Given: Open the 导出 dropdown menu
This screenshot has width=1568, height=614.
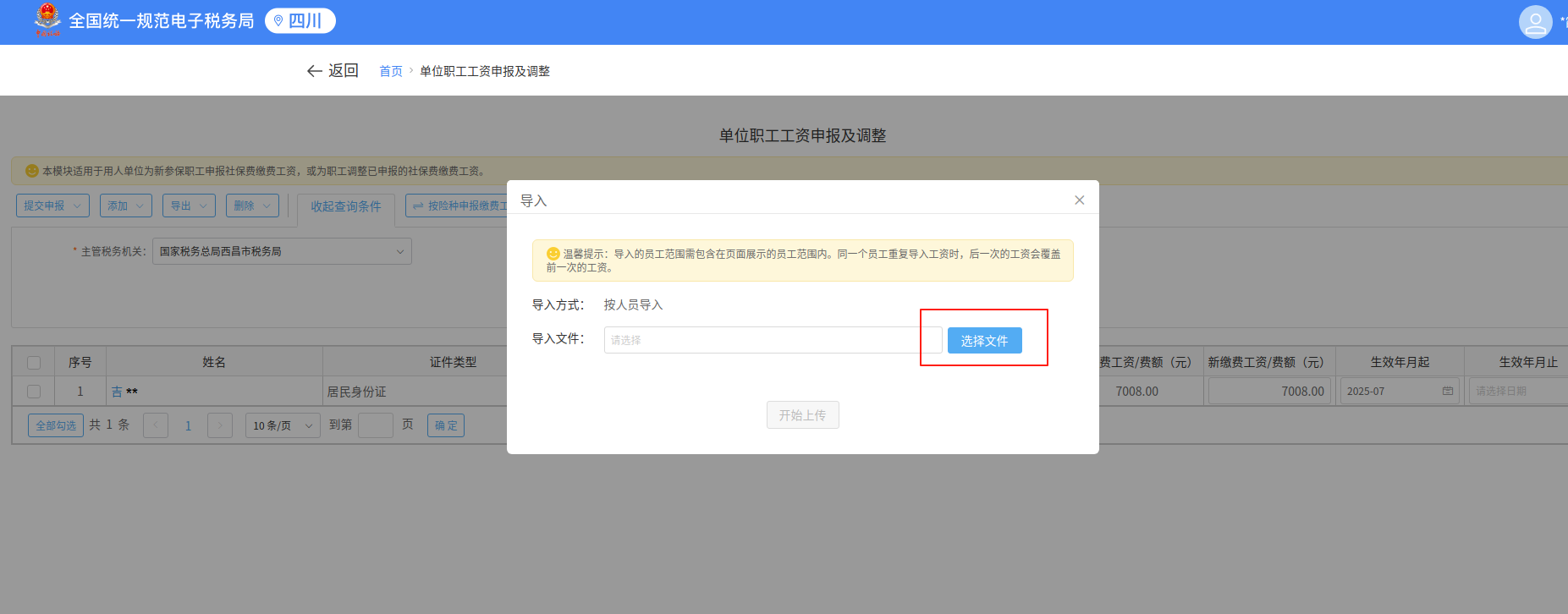Looking at the screenshot, I should [189, 206].
